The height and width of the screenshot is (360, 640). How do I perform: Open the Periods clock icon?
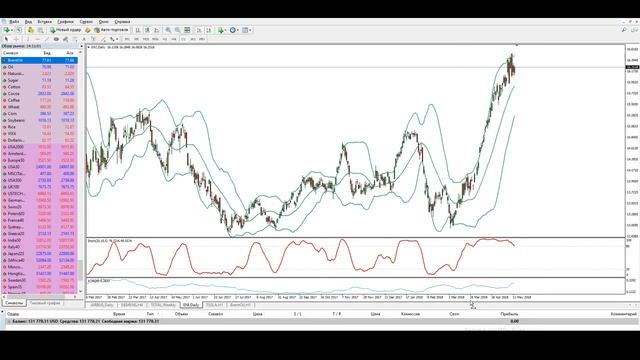232,30
